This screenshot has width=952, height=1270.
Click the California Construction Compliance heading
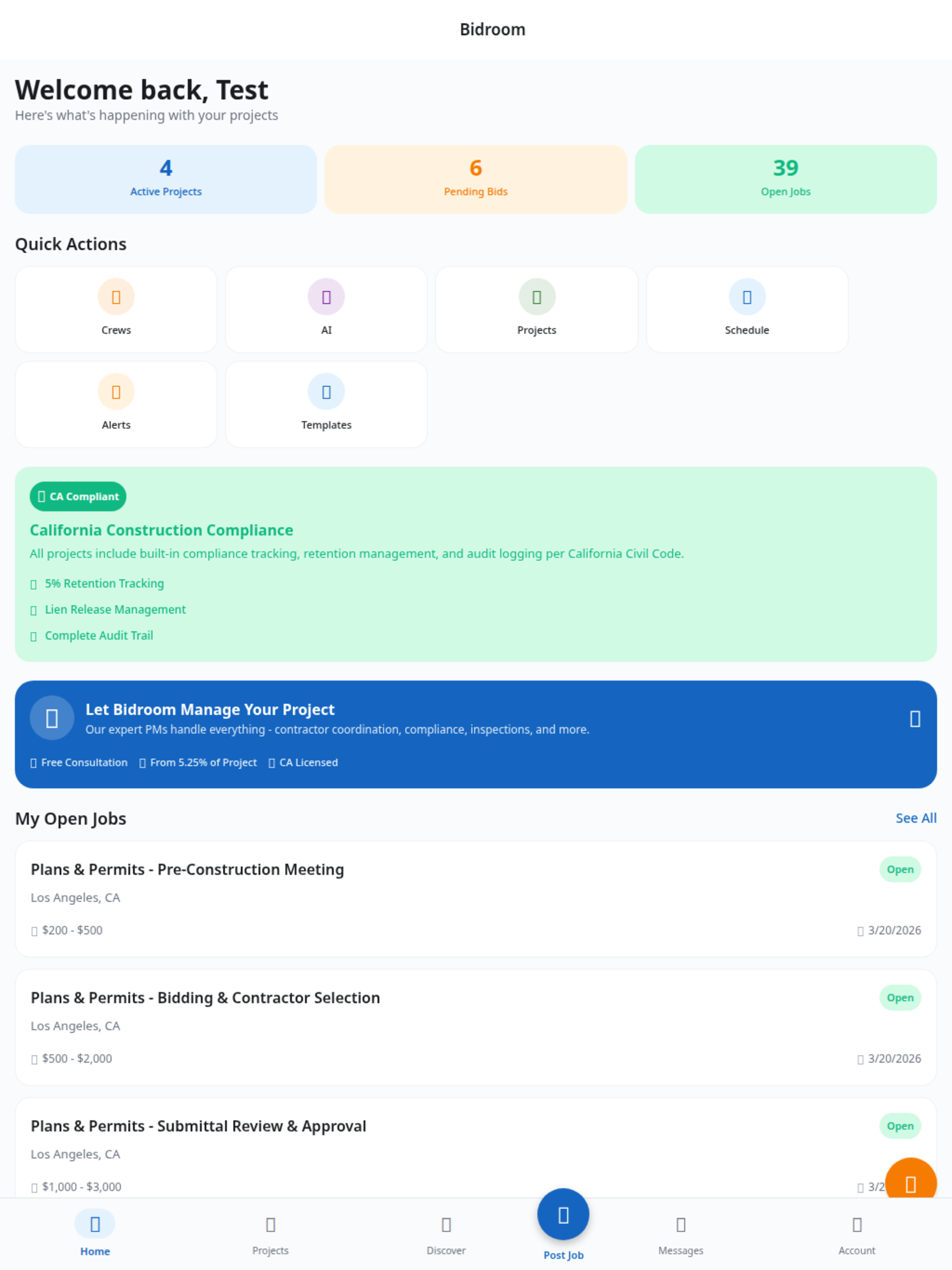click(x=161, y=530)
